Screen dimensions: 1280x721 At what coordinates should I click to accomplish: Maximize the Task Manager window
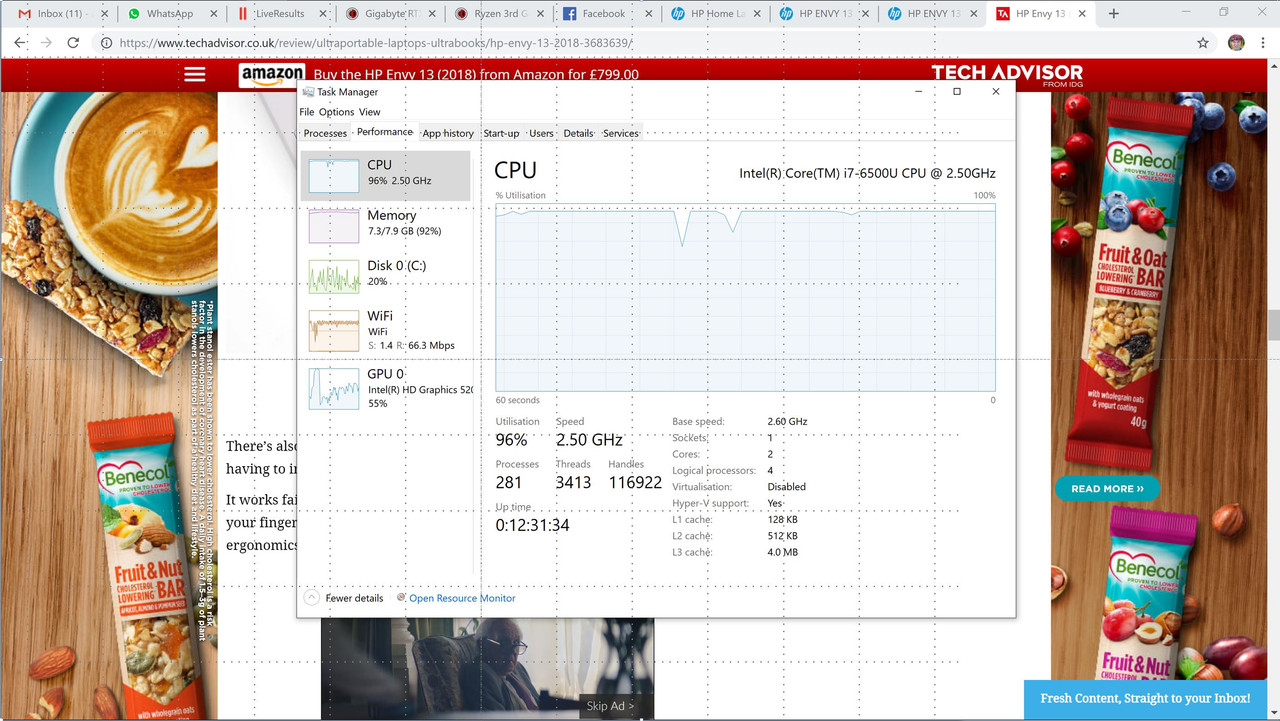coord(957,92)
